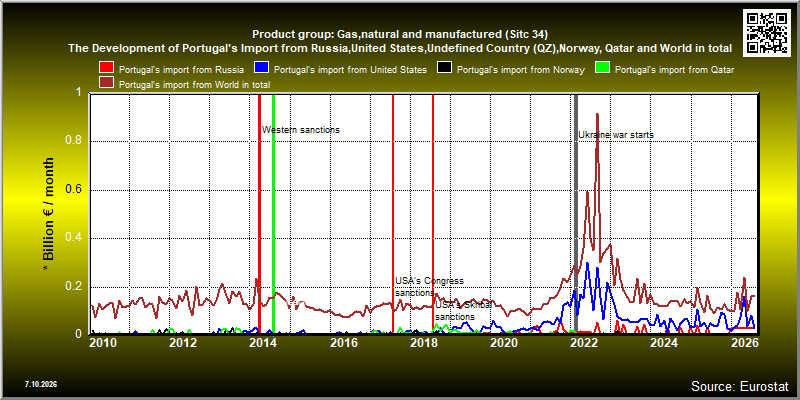
Task: Click the 'USA's Skripal sanctions' annotation
Action: click(464, 311)
